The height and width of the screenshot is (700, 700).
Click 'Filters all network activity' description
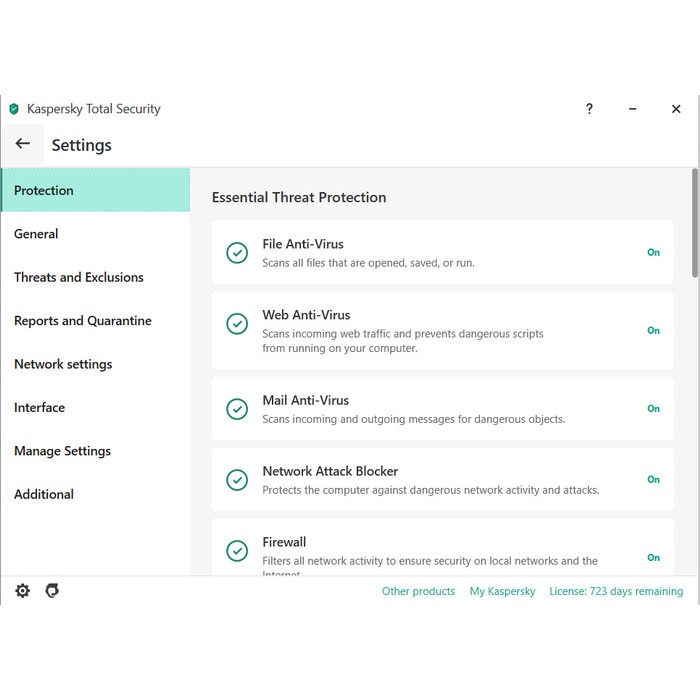pyautogui.click(x=429, y=566)
